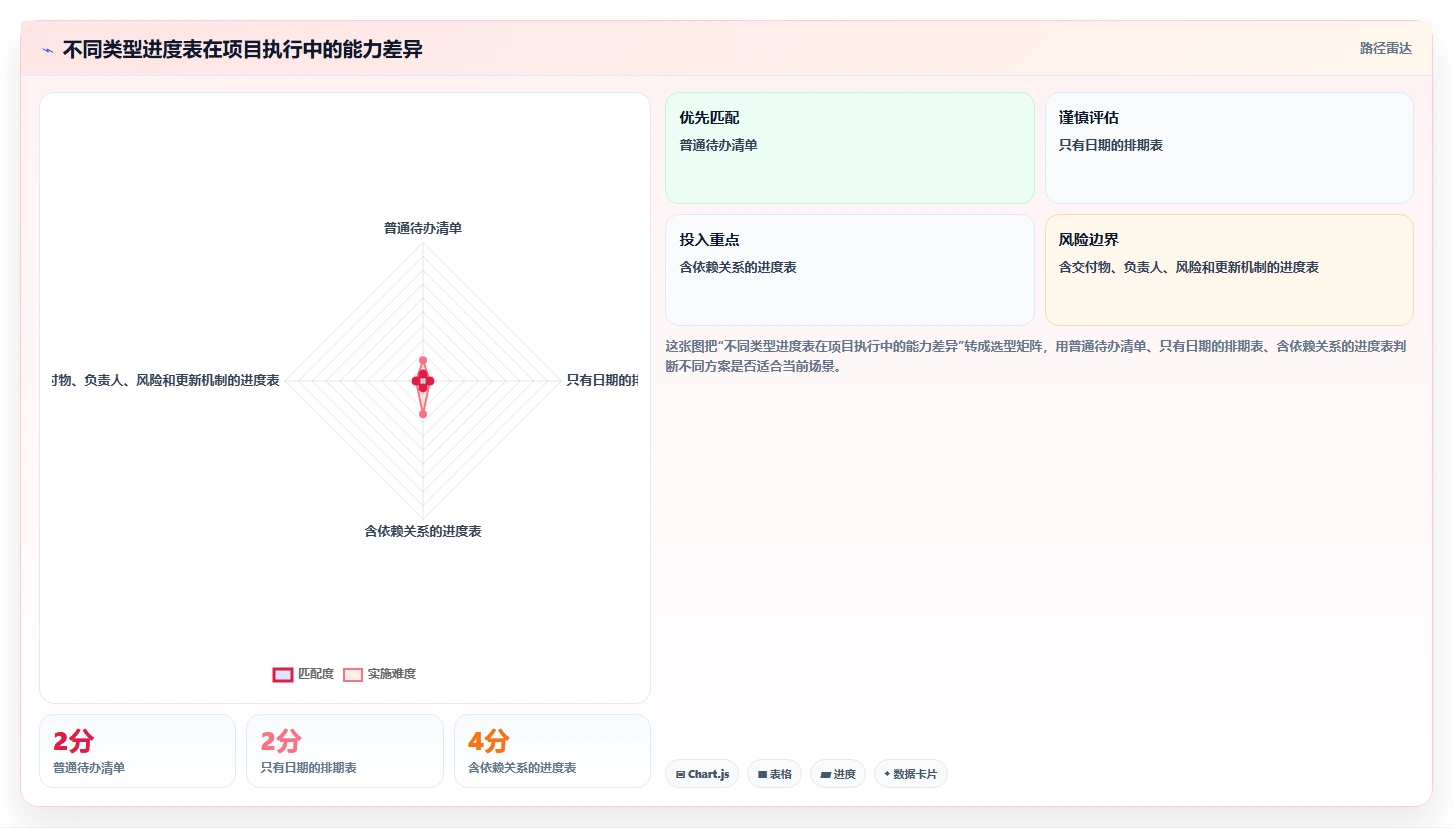Click the Chart.js tag chip
This screenshot has width=1453, height=828.
pos(702,774)
